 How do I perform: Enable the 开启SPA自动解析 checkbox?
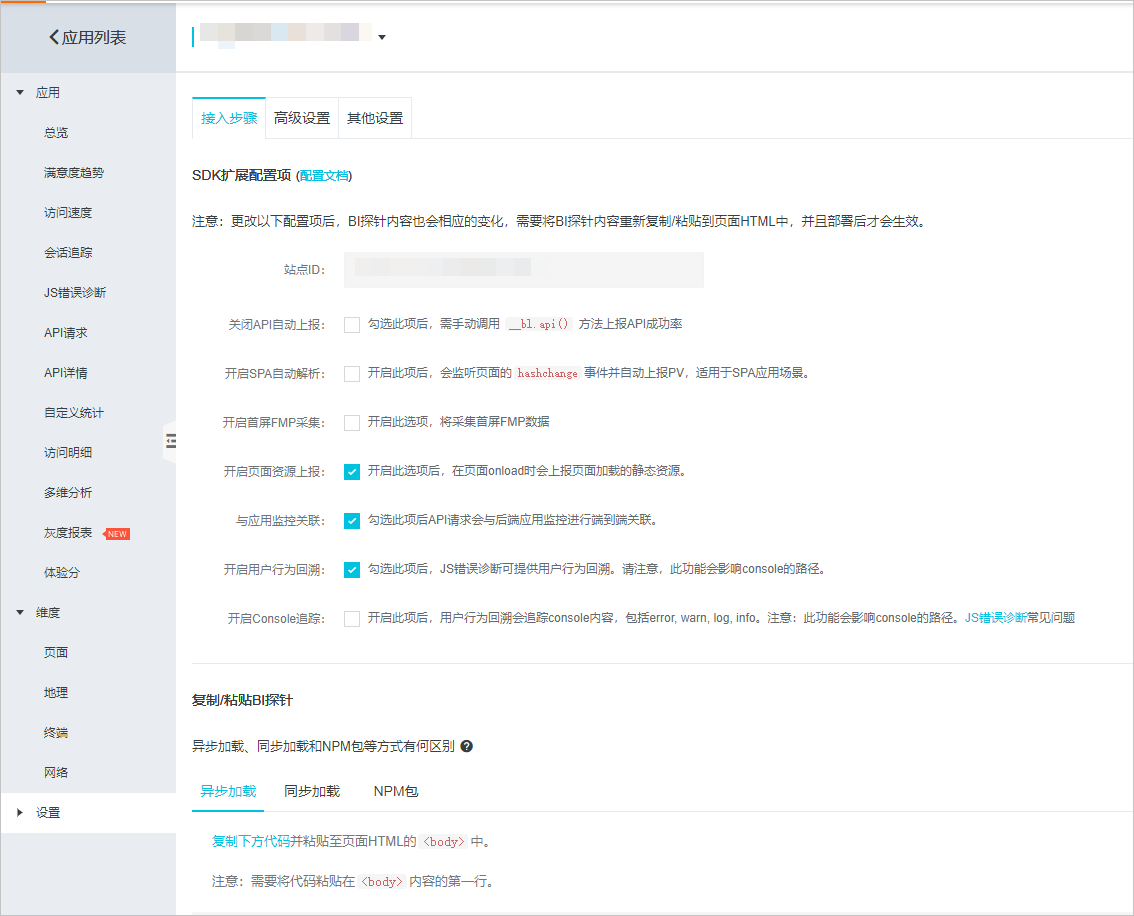(x=352, y=374)
